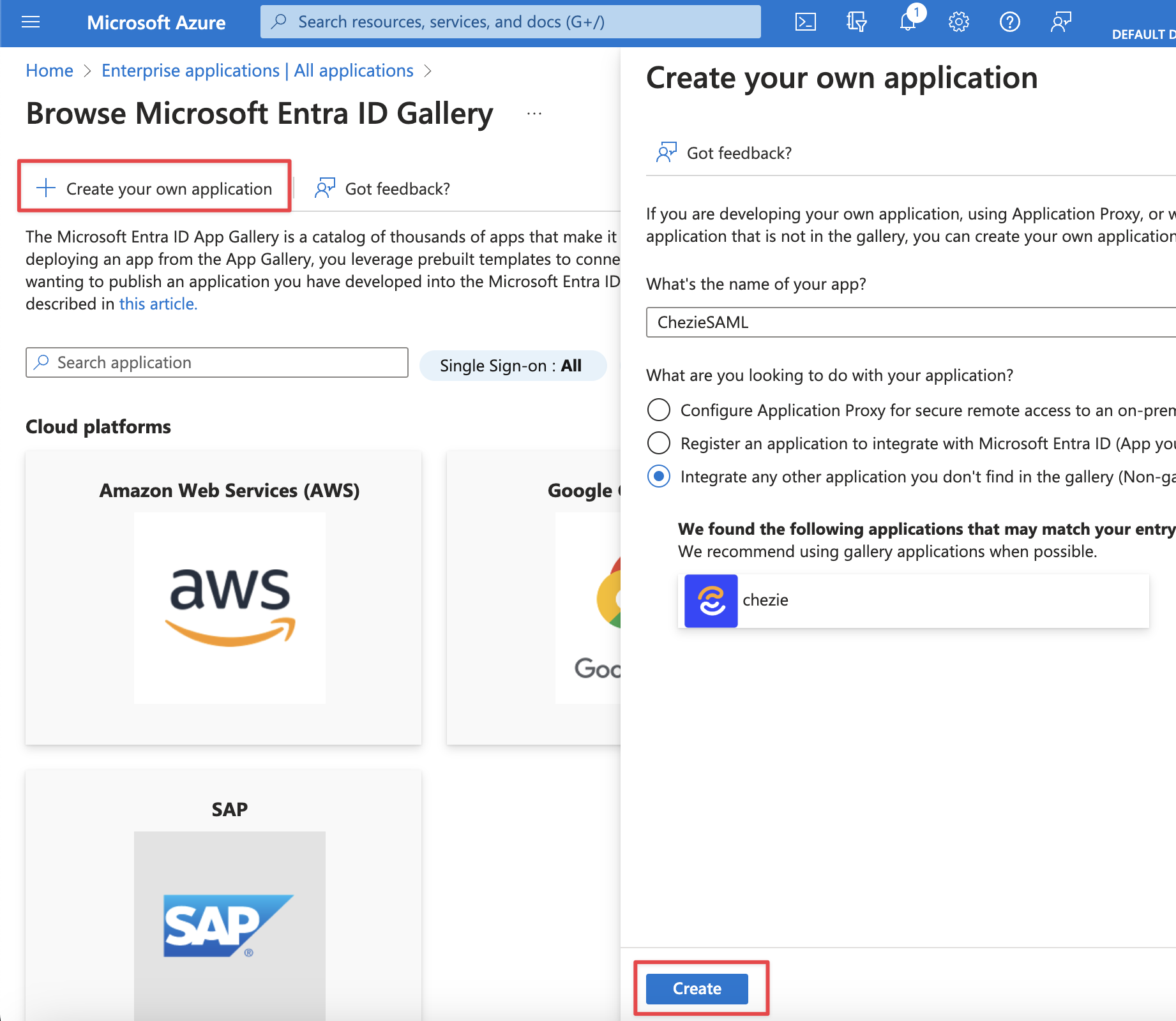Click Create your own application
Screen dimensions: 1176x1021
pyautogui.click(x=155, y=188)
